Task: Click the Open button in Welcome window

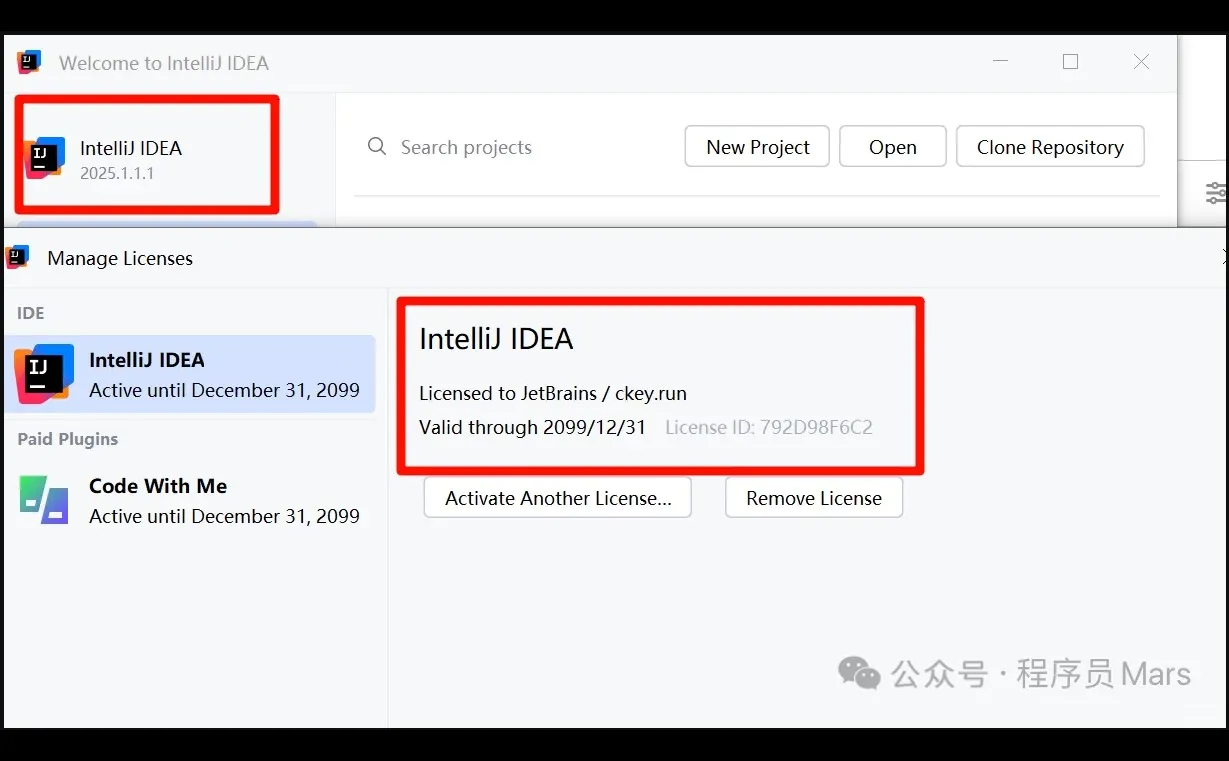Action: pos(892,147)
